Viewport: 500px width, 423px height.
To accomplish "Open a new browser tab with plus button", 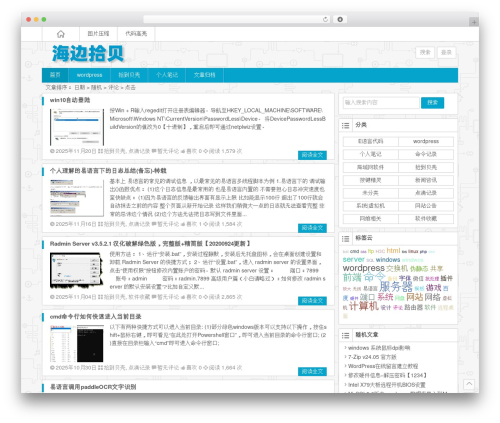I will pos(474,22).
